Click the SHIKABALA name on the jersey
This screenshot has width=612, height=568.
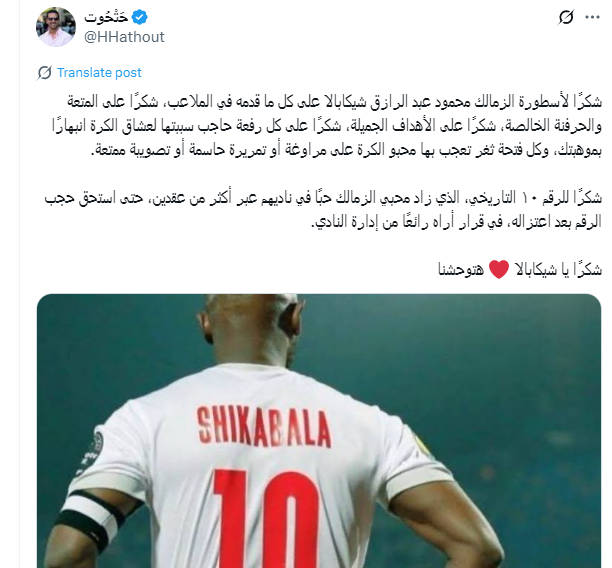[264, 427]
